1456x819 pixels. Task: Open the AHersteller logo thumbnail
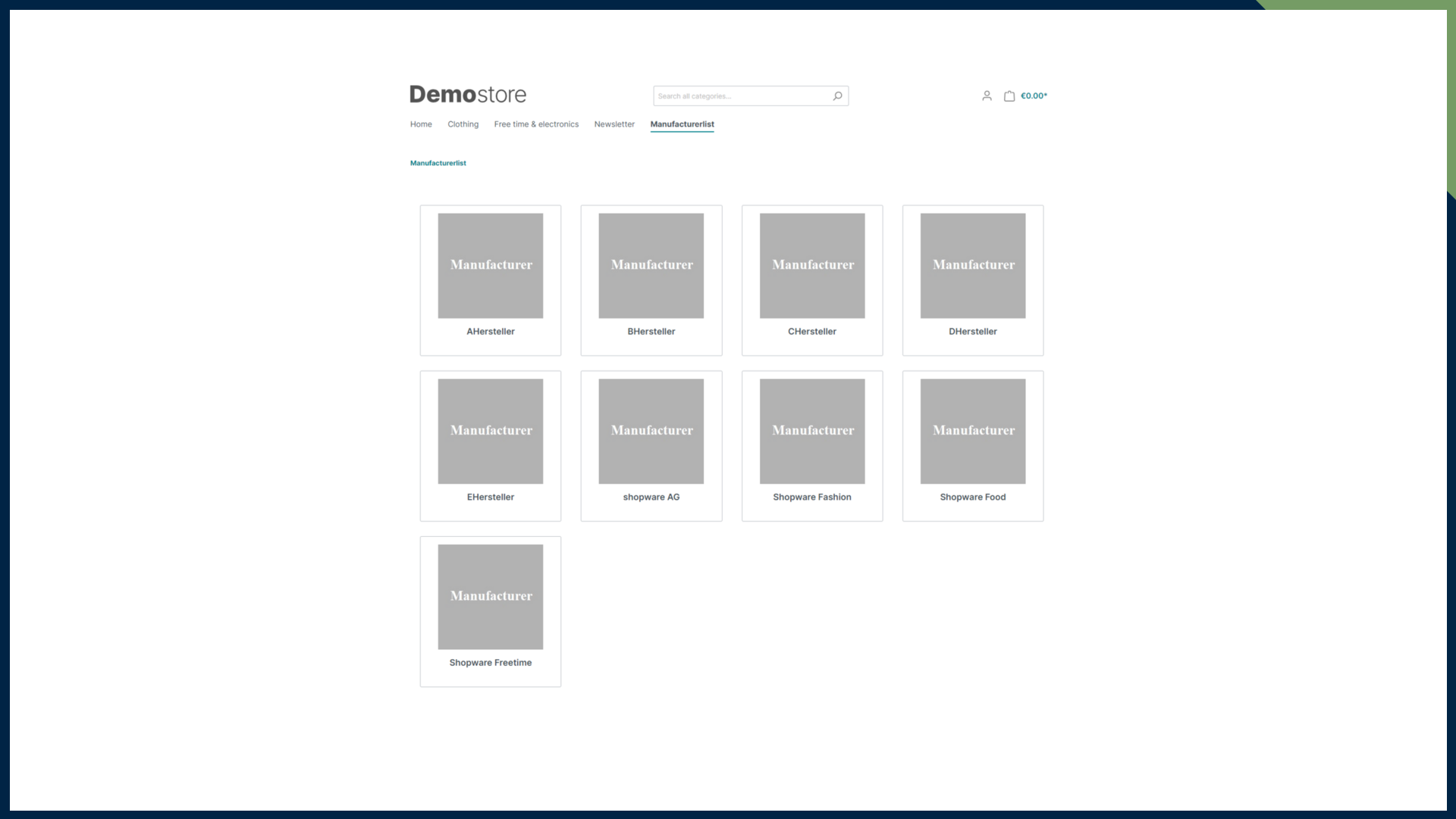[491, 265]
